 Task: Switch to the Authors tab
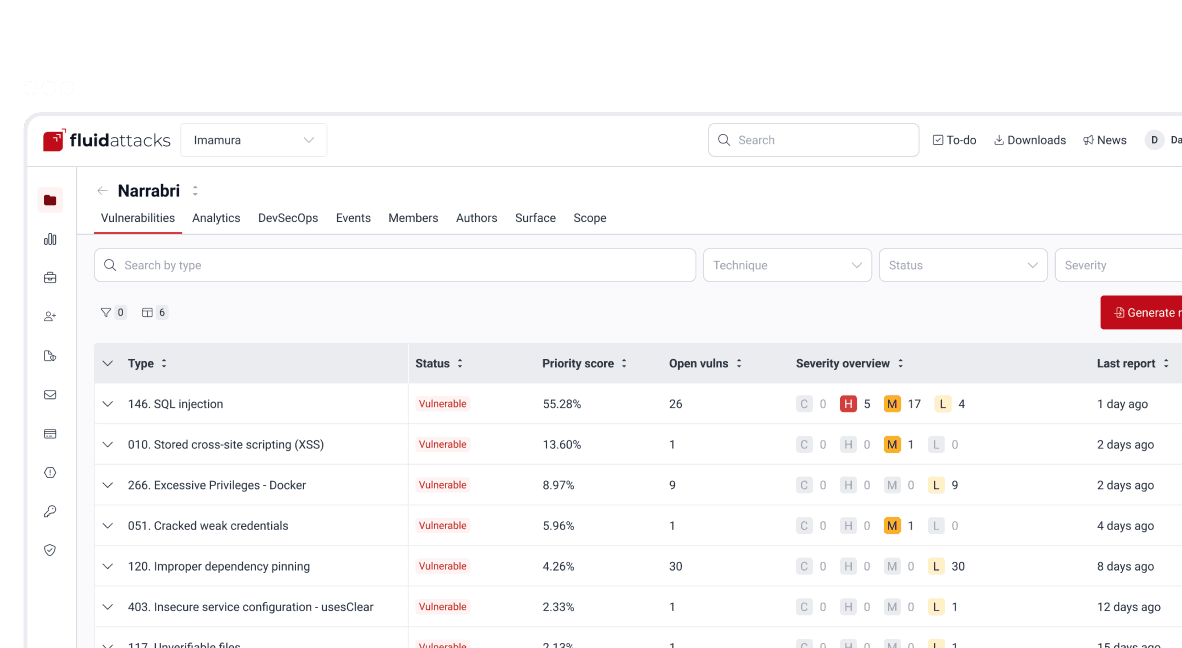click(476, 218)
